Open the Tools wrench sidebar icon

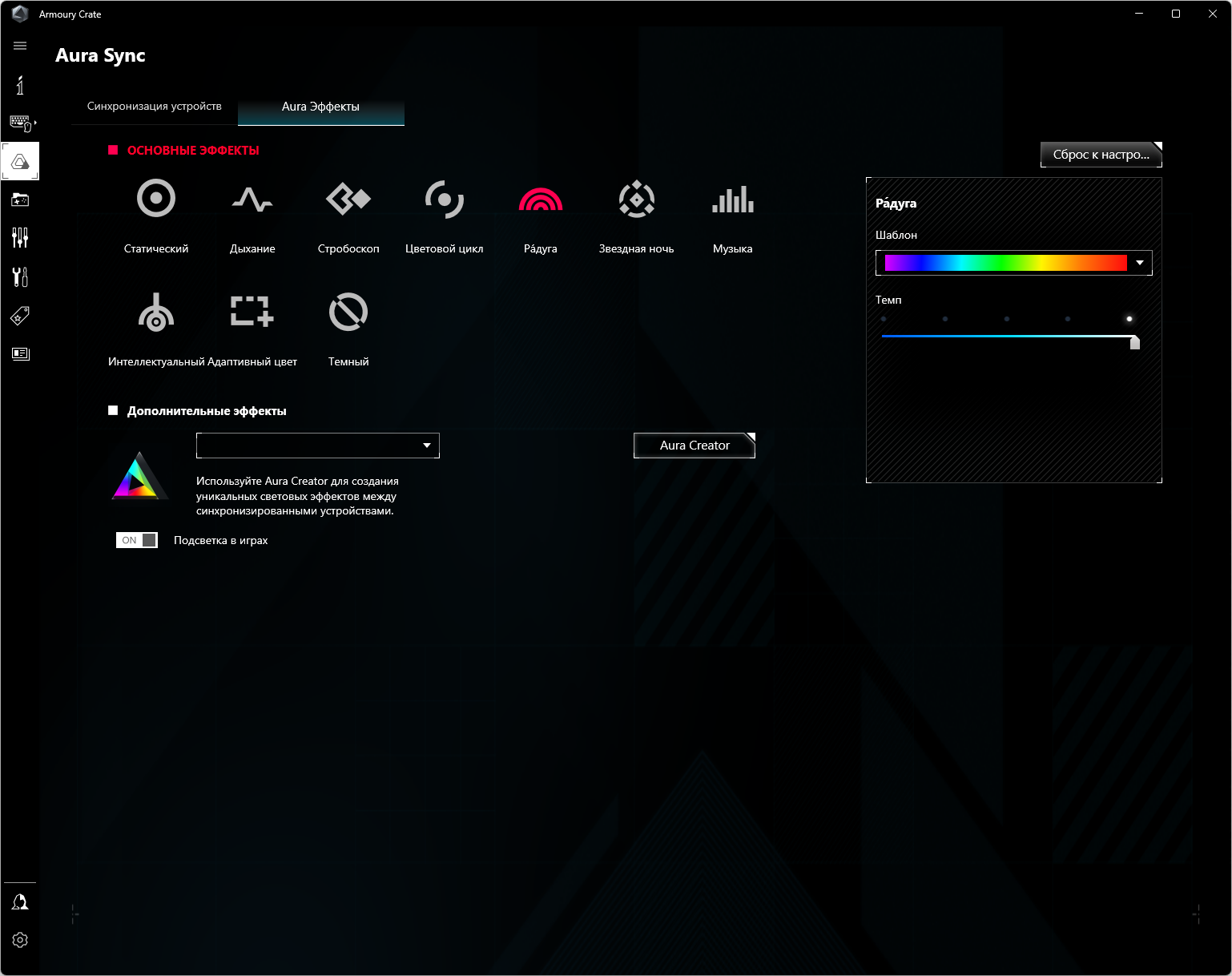(20, 276)
